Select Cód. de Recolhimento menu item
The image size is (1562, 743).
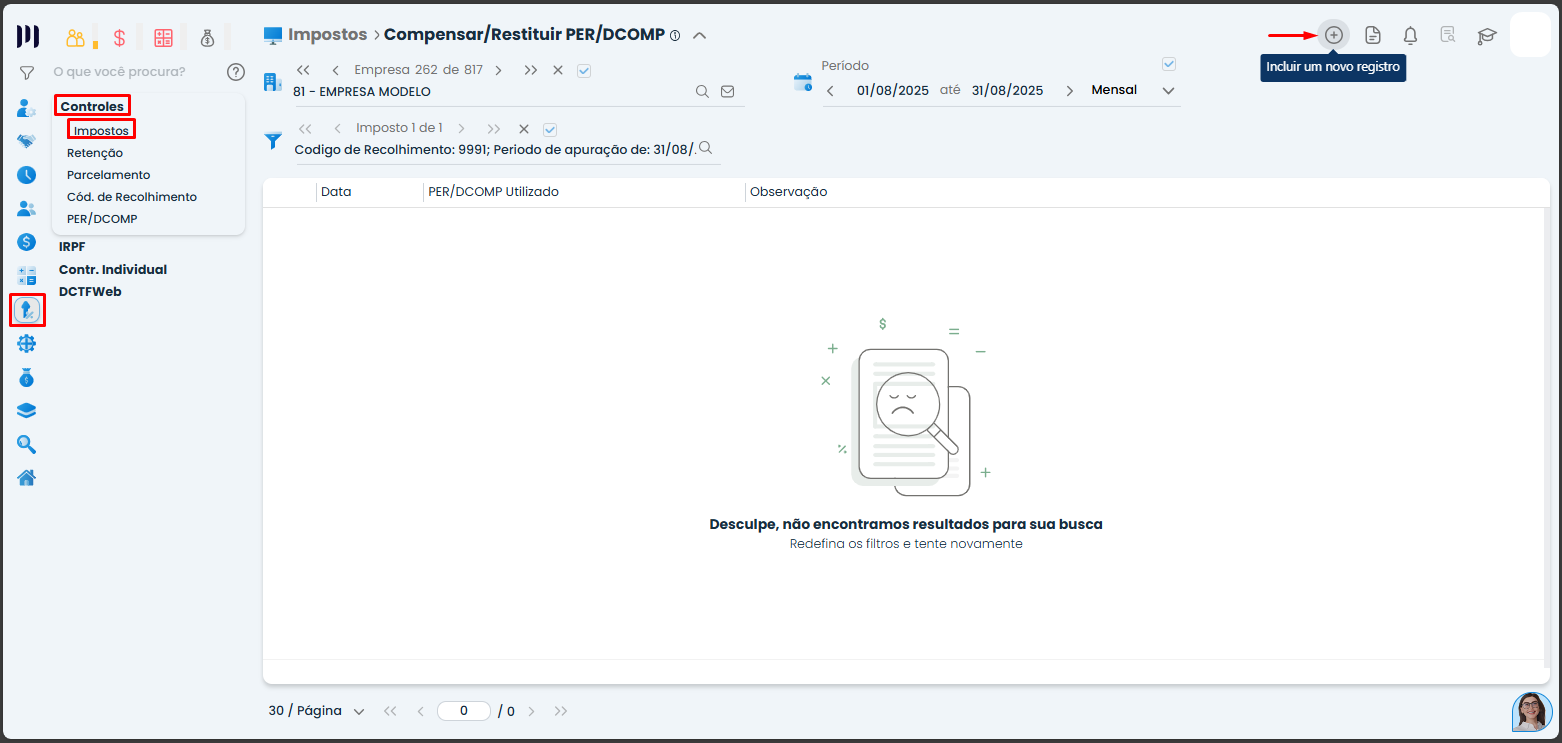(x=132, y=197)
